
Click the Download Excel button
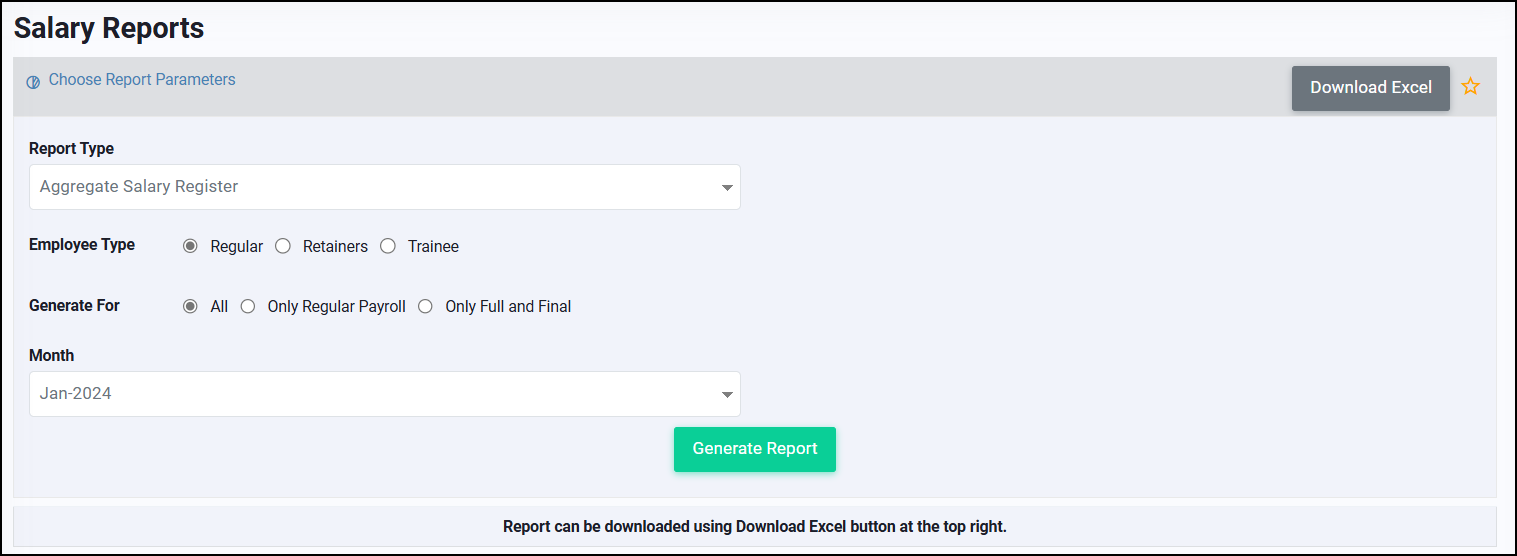pyautogui.click(x=1371, y=88)
